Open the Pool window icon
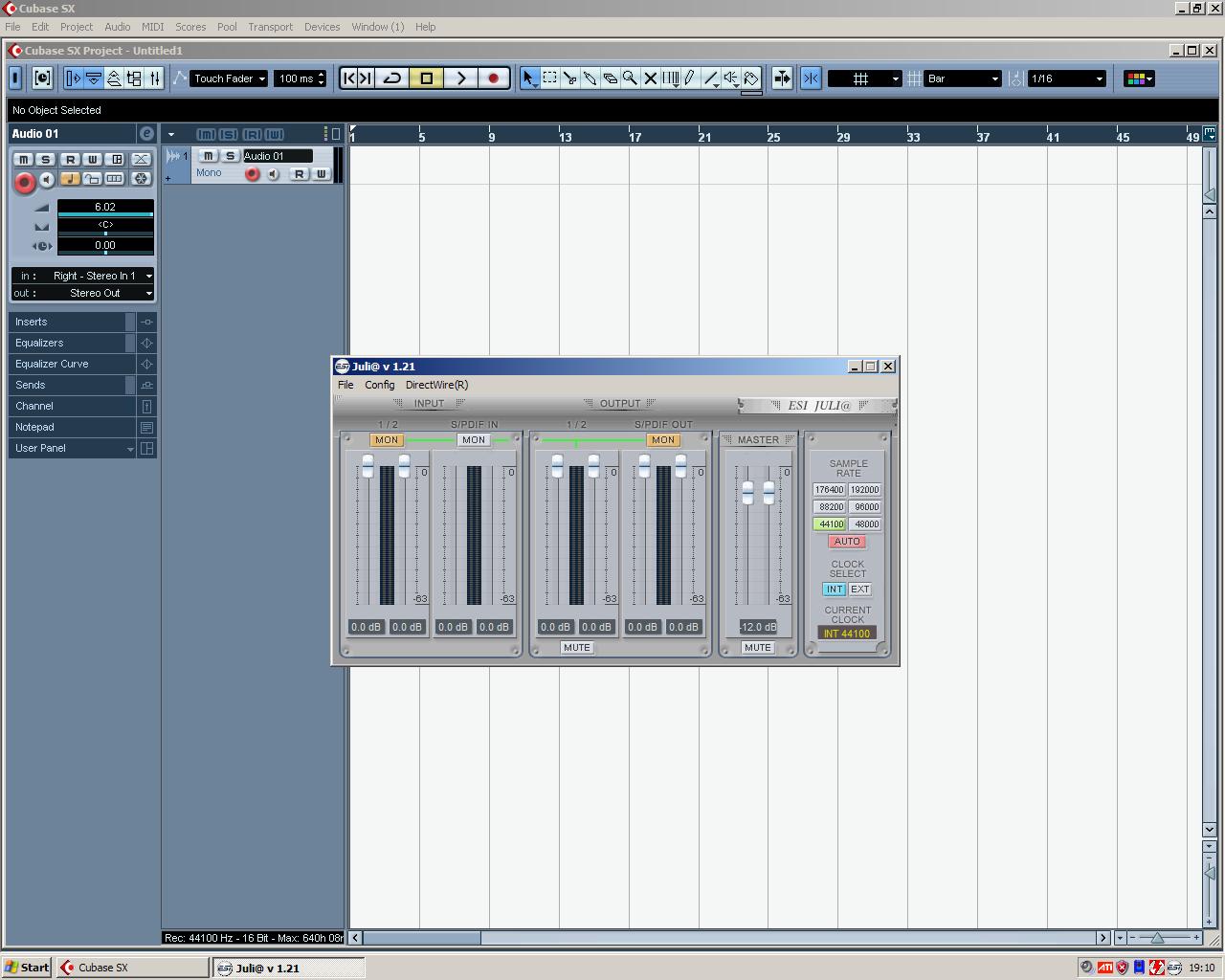 [134, 78]
